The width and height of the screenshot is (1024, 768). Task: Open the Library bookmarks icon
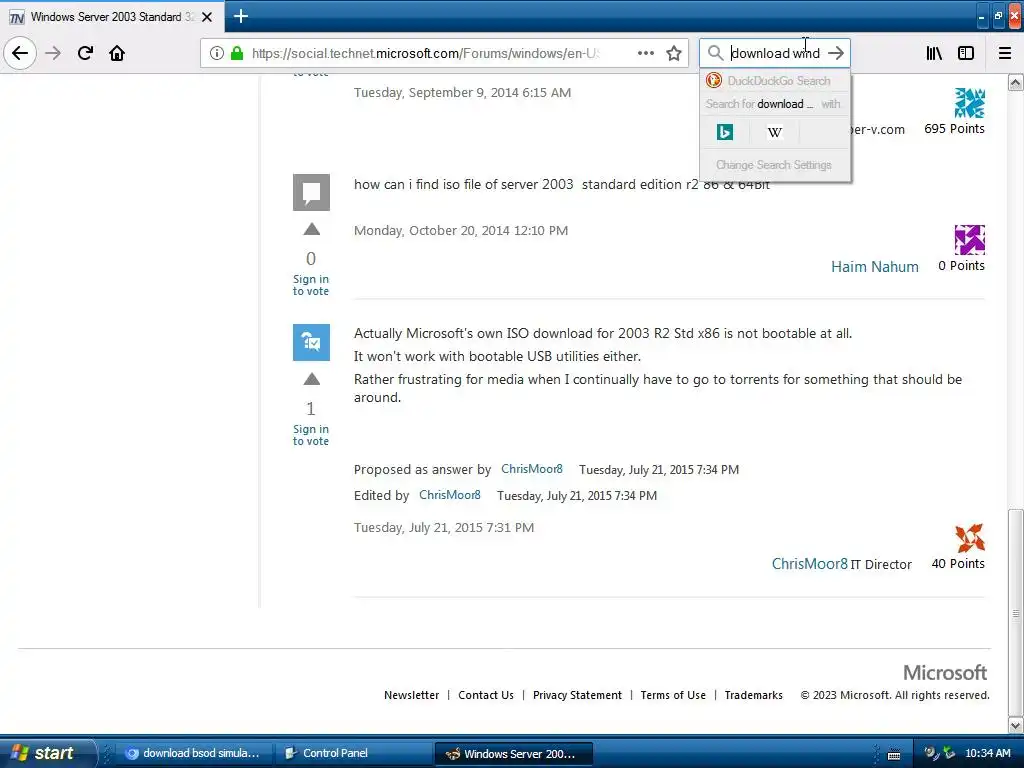(934, 53)
